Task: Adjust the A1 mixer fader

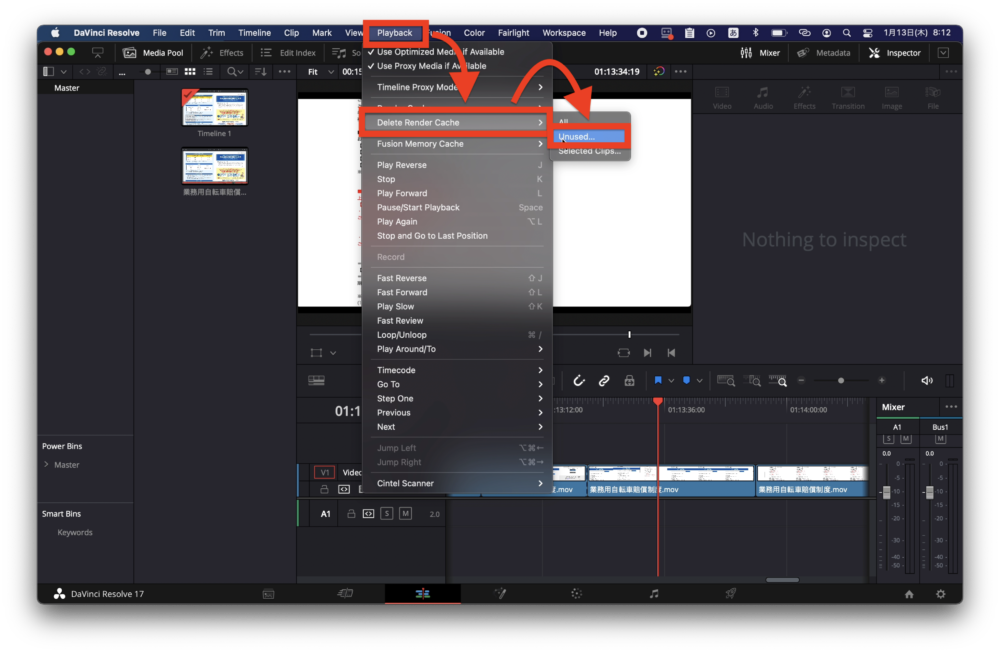Action: [x=886, y=492]
